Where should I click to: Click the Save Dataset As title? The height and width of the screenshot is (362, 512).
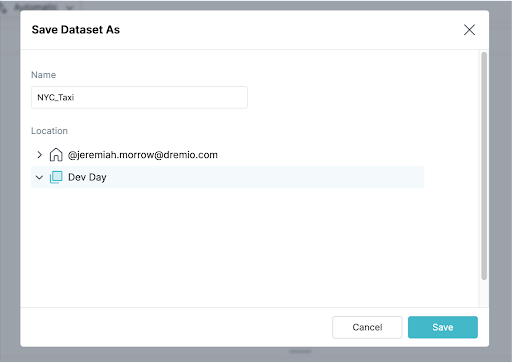76,30
